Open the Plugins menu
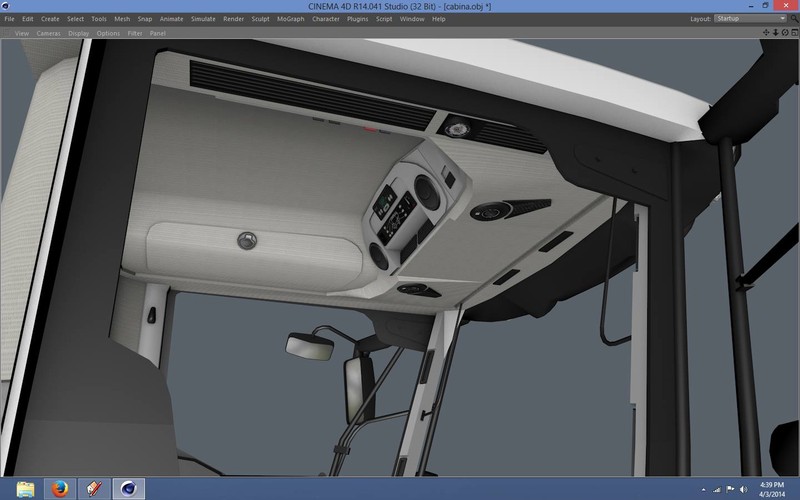Viewport: 800px width, 500px height. (x=357, y=19)
